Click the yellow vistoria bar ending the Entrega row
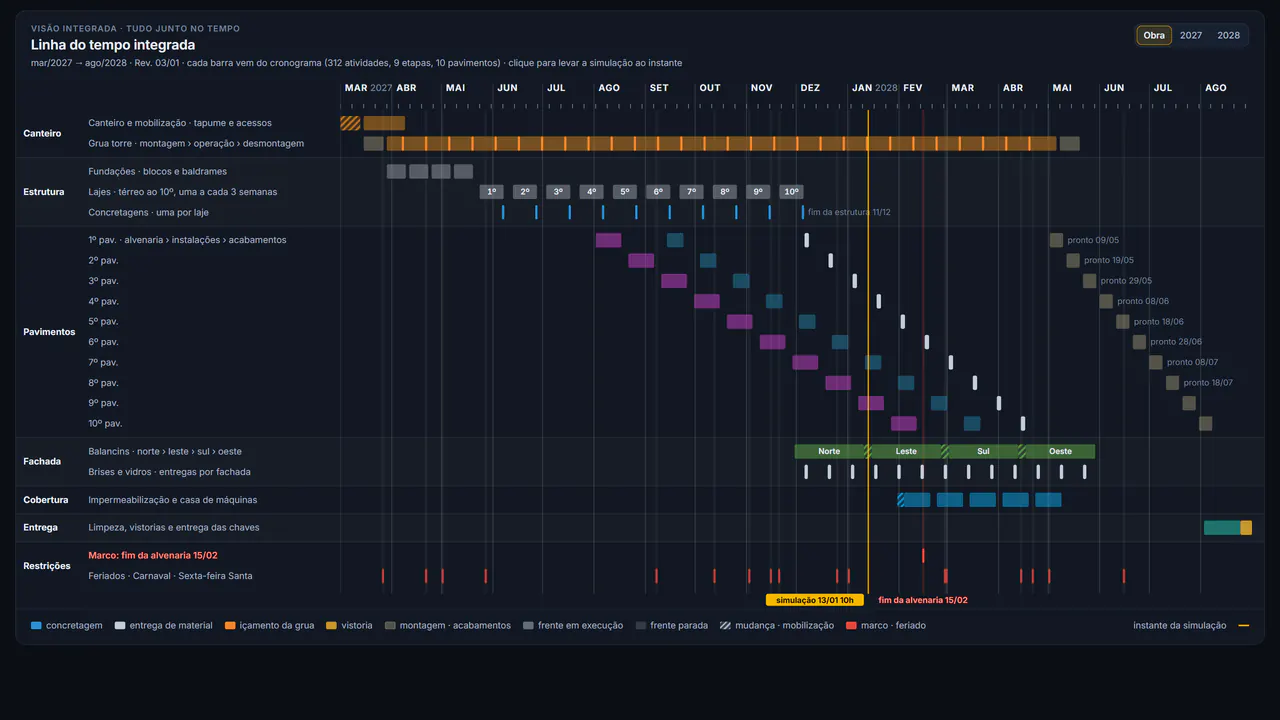This screenshot has width=1280, height=720. point(1246,528)
